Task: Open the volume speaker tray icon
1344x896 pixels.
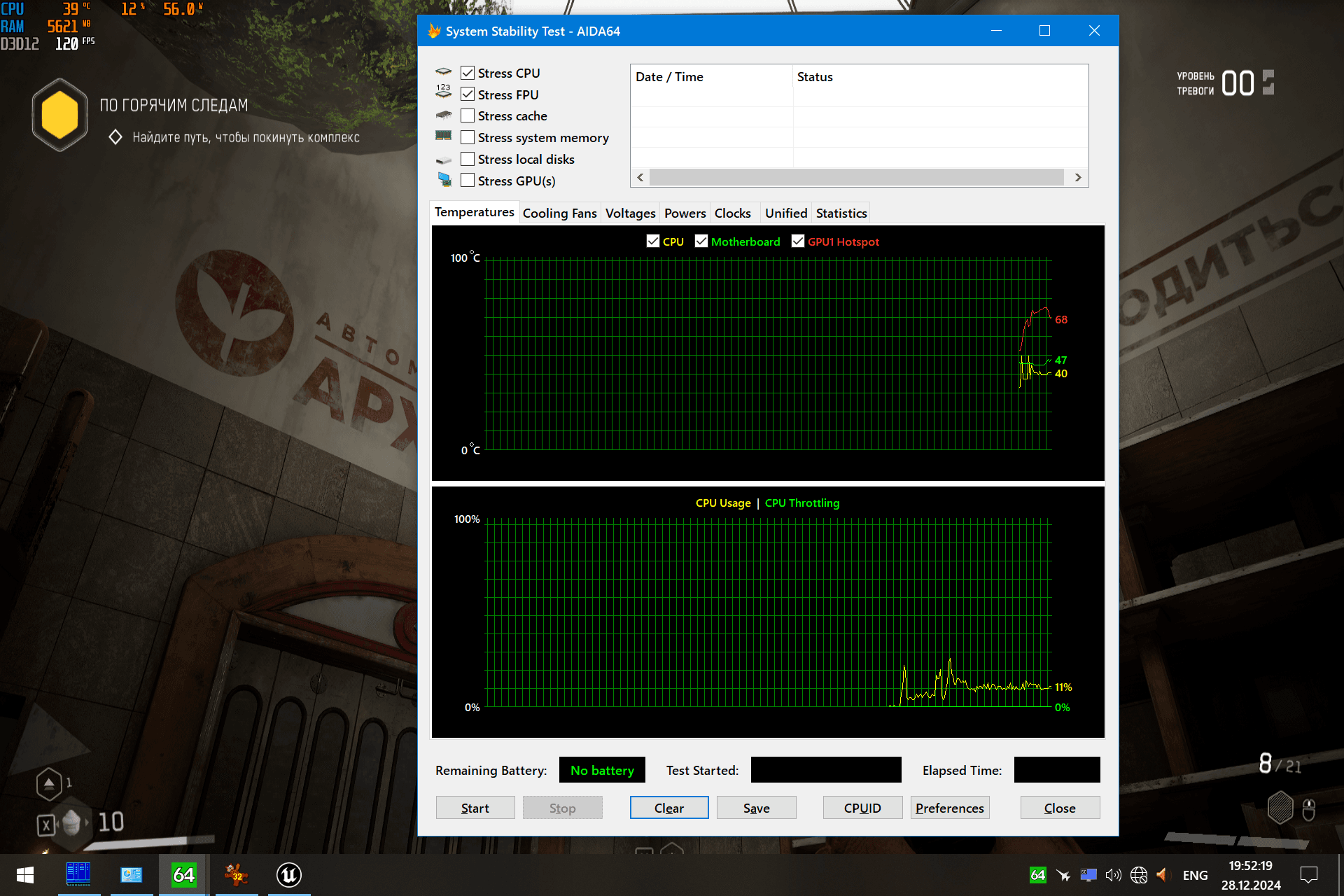Action: pos(1113,875)
